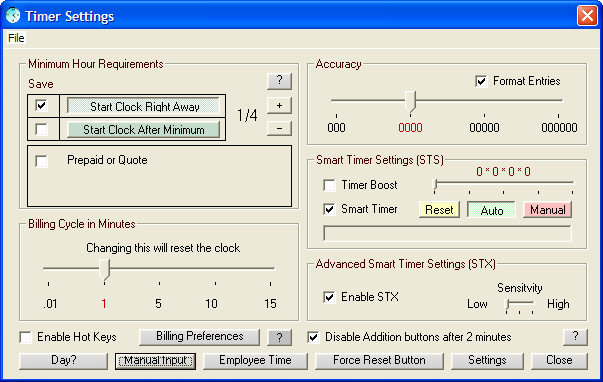Click the 10 billing cycle label
This screenshot has height=382, width=603.
[x=211, y=304]
